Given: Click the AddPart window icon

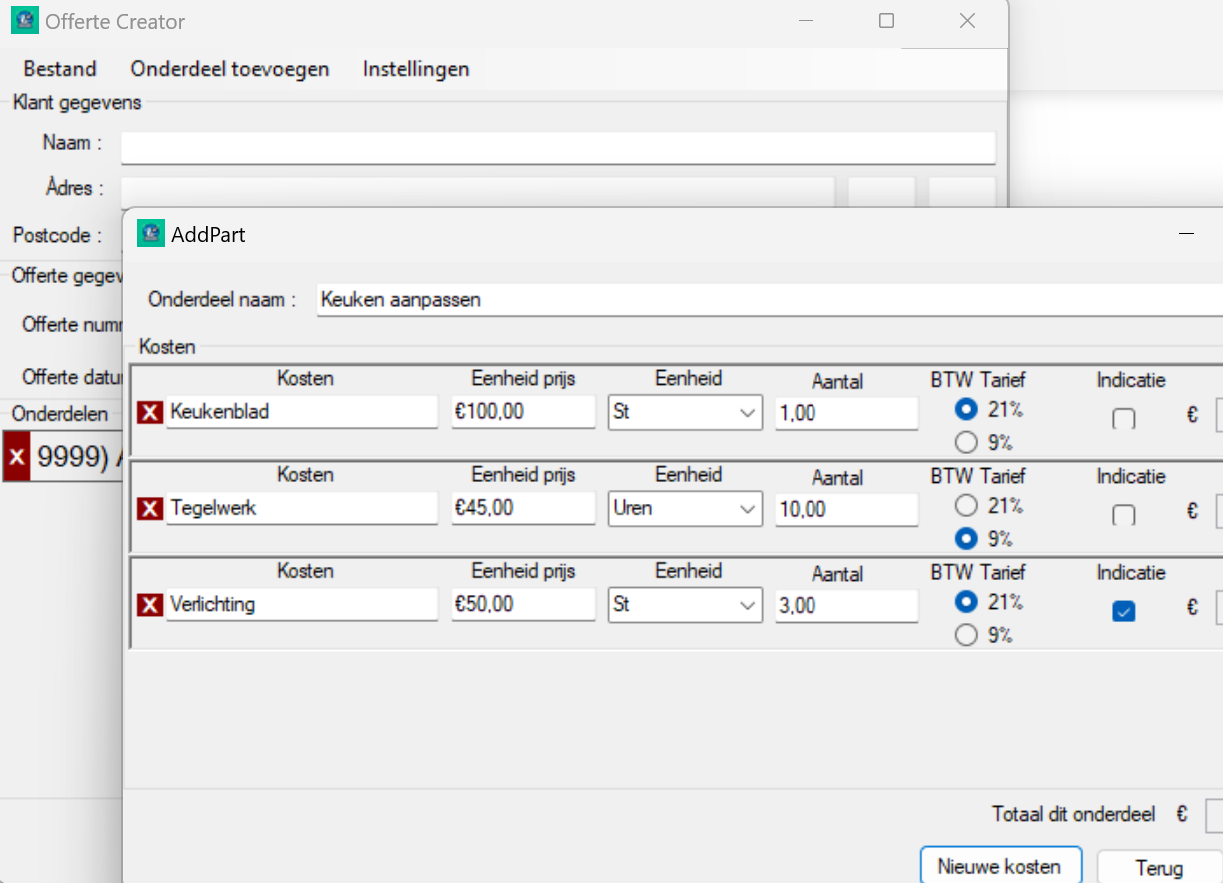Looking at the screenshot, I should coord(150,234).
